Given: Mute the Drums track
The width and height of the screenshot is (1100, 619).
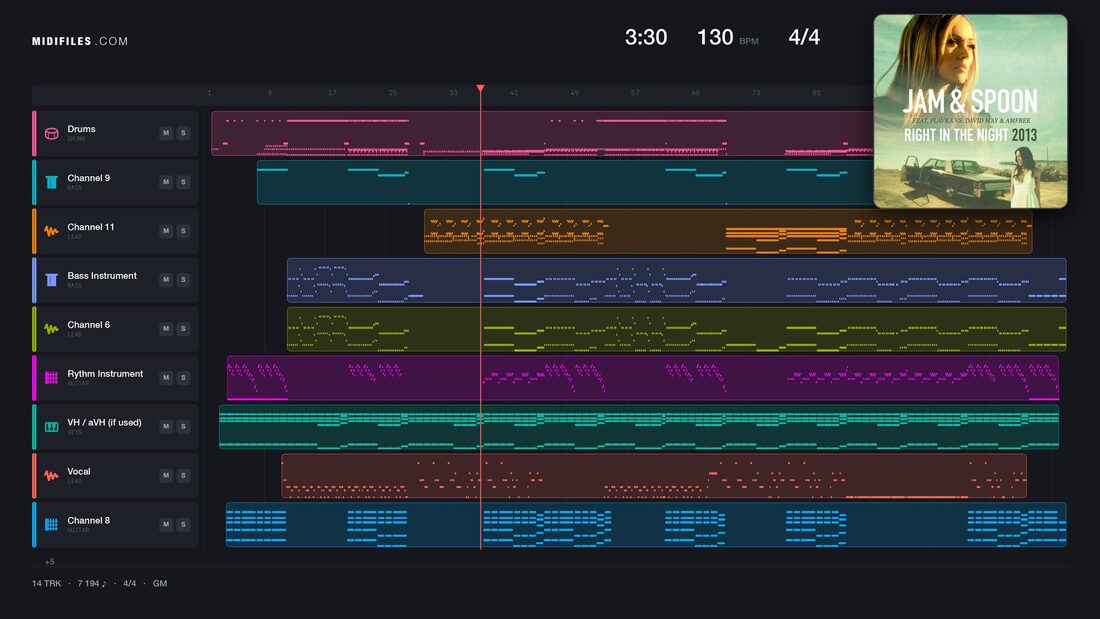Looking at the screenshot, I should [x=166, y=133].
